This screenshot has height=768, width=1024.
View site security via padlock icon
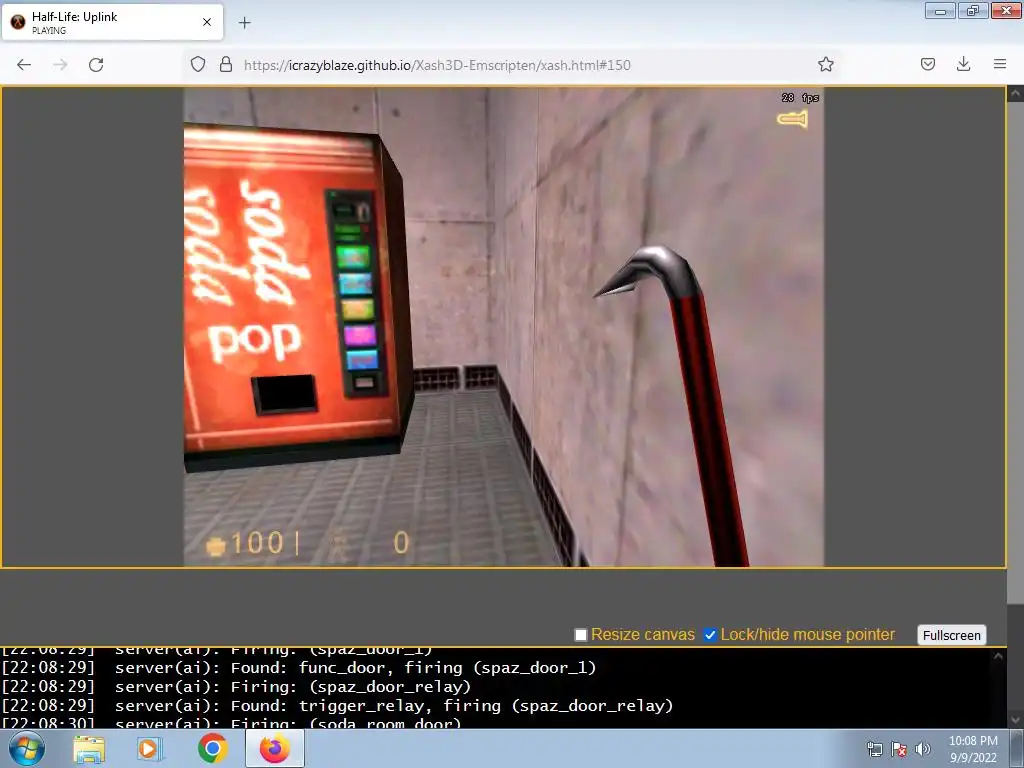pos(226,64)
